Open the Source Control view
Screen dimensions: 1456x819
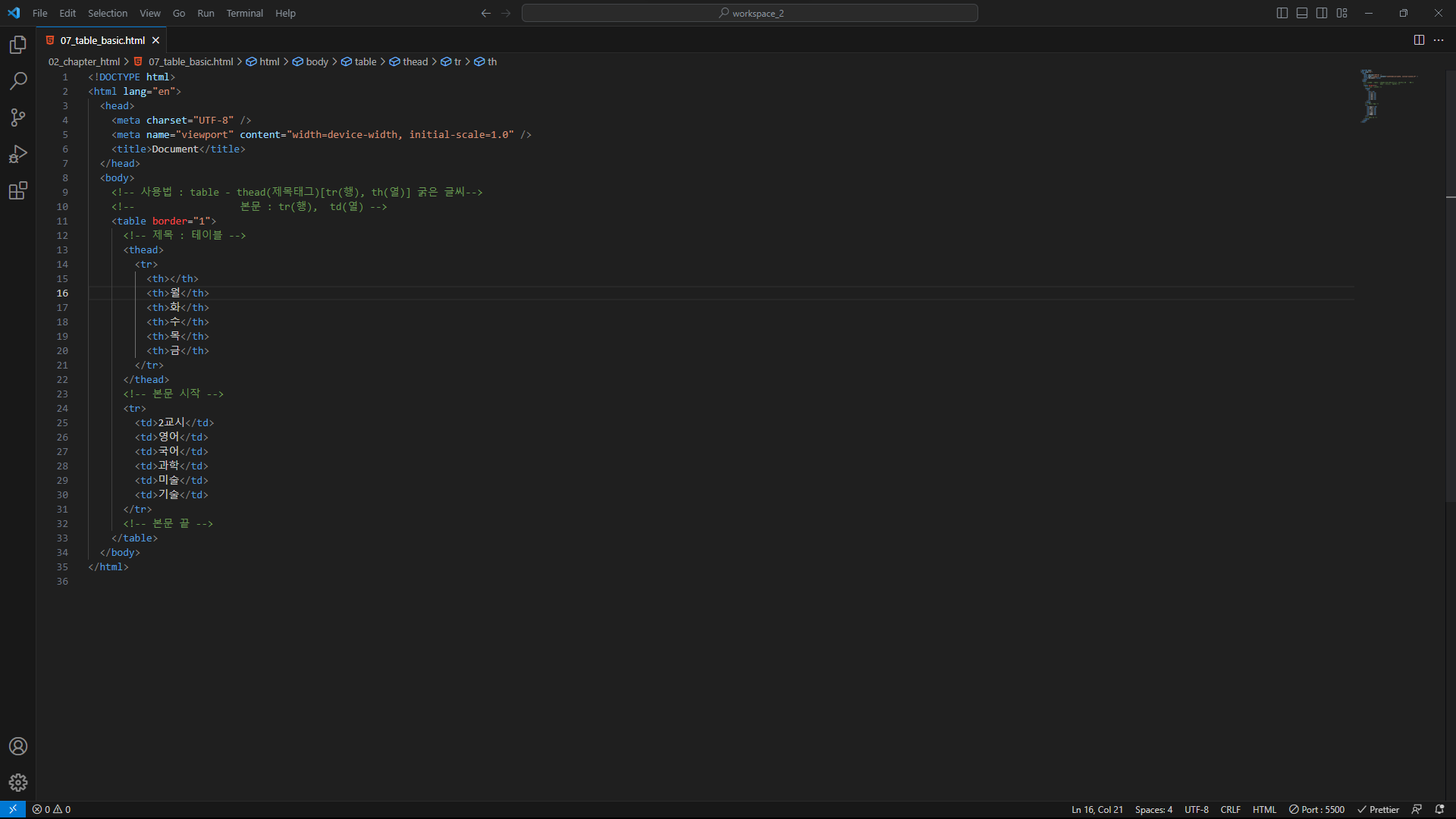click(x=18, y=118)
